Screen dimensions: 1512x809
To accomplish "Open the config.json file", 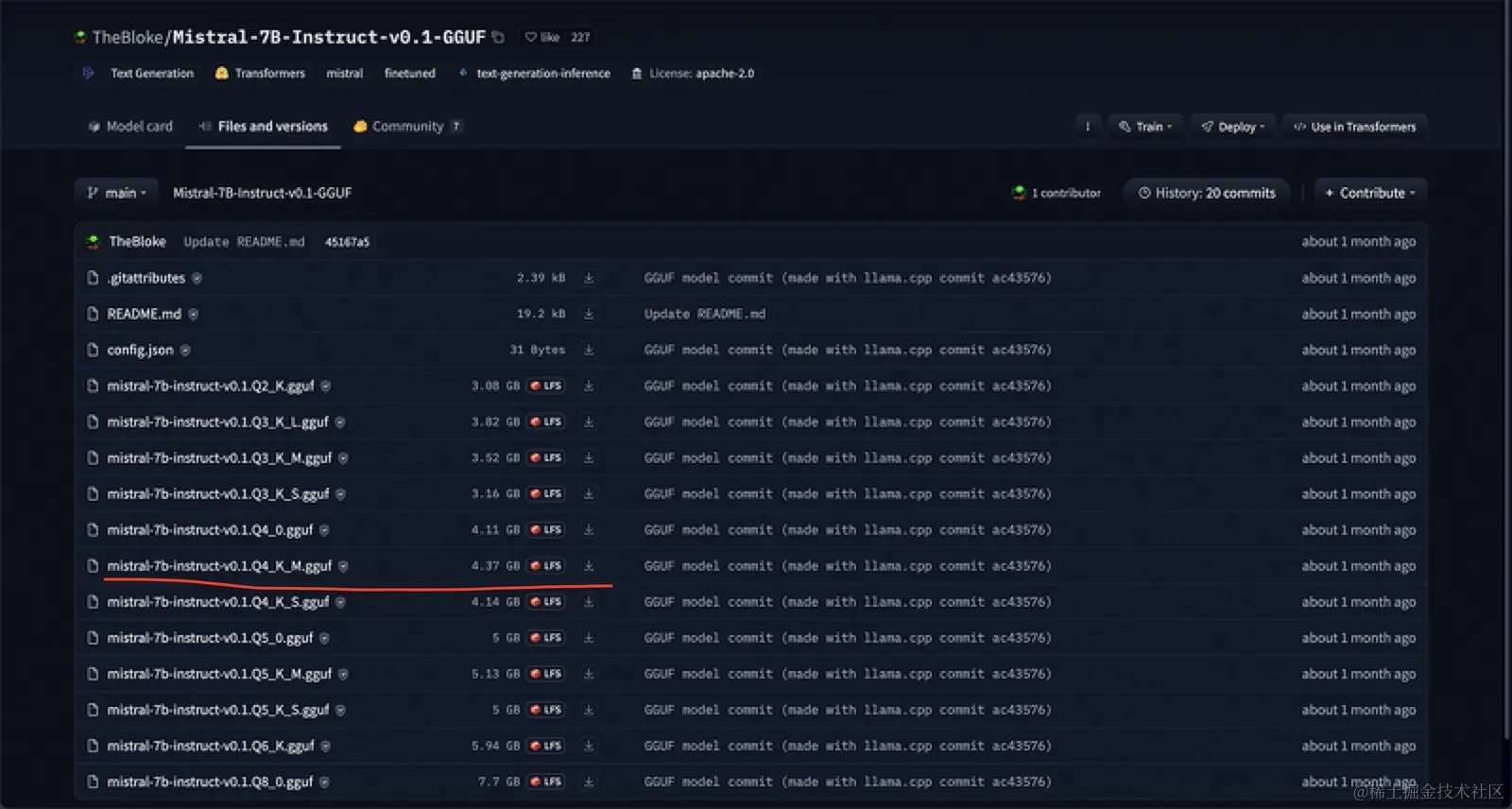I will 140,350.
